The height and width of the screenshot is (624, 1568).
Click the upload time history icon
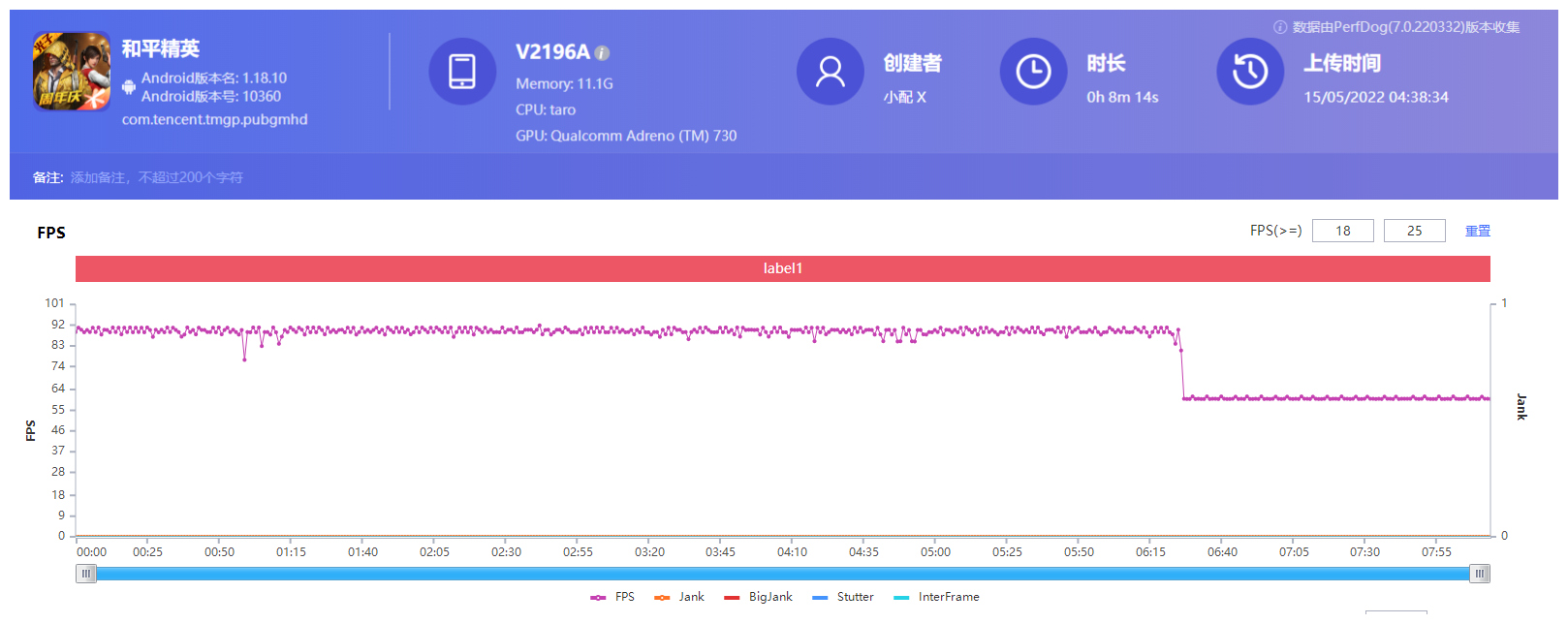tap(1250, 72)
